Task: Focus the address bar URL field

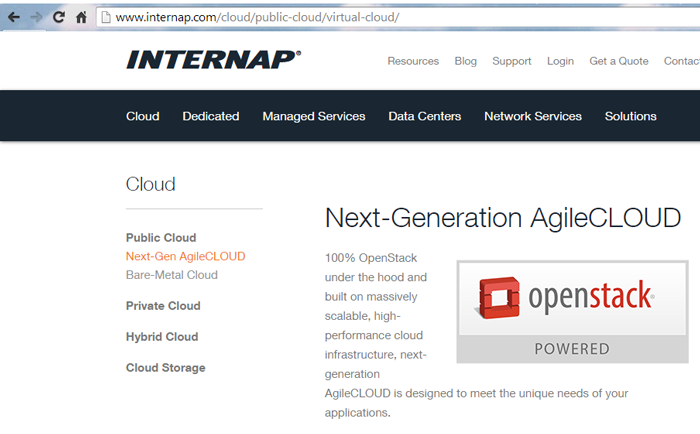Action: 397,17
